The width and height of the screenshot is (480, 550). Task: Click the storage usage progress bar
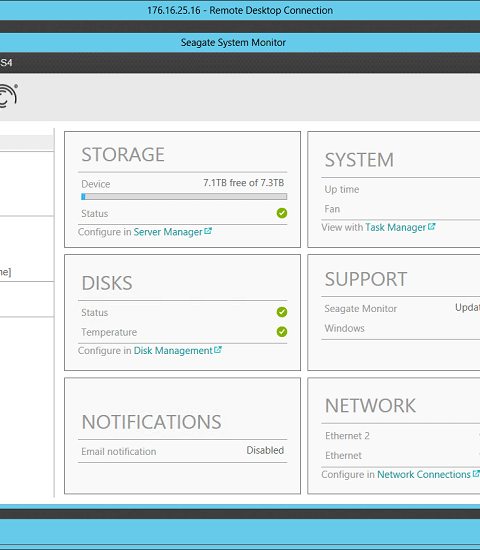coord(184,197)
